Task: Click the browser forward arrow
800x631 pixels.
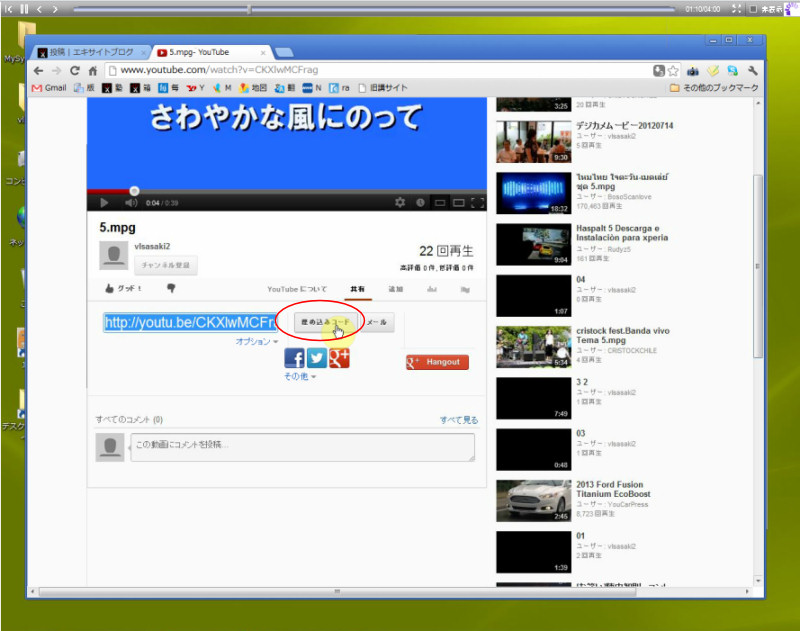Action: pos(56,70)
